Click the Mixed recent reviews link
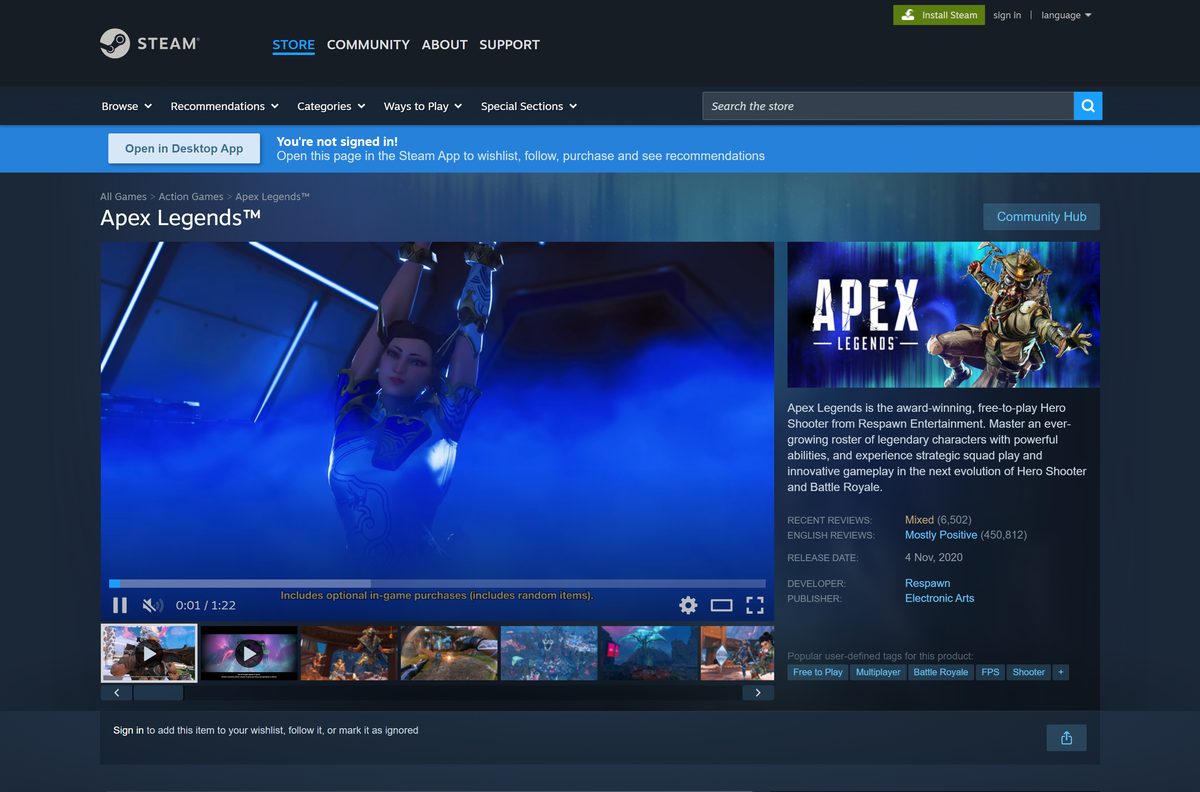 click(919, 520)
